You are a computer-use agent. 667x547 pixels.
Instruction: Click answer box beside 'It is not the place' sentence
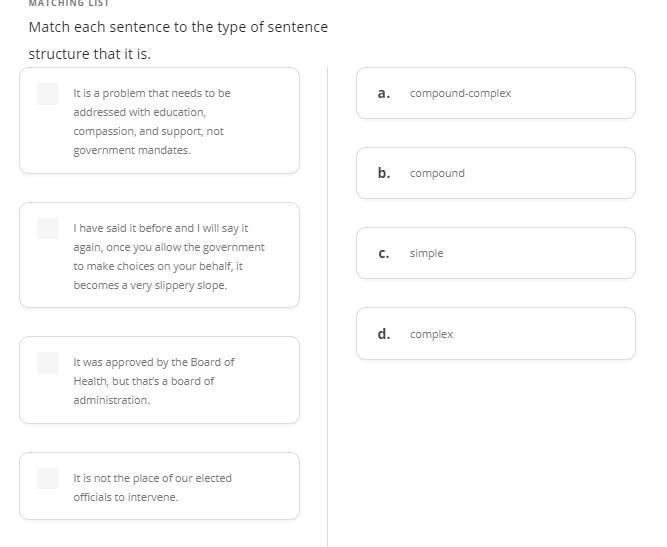pos(47,478)
